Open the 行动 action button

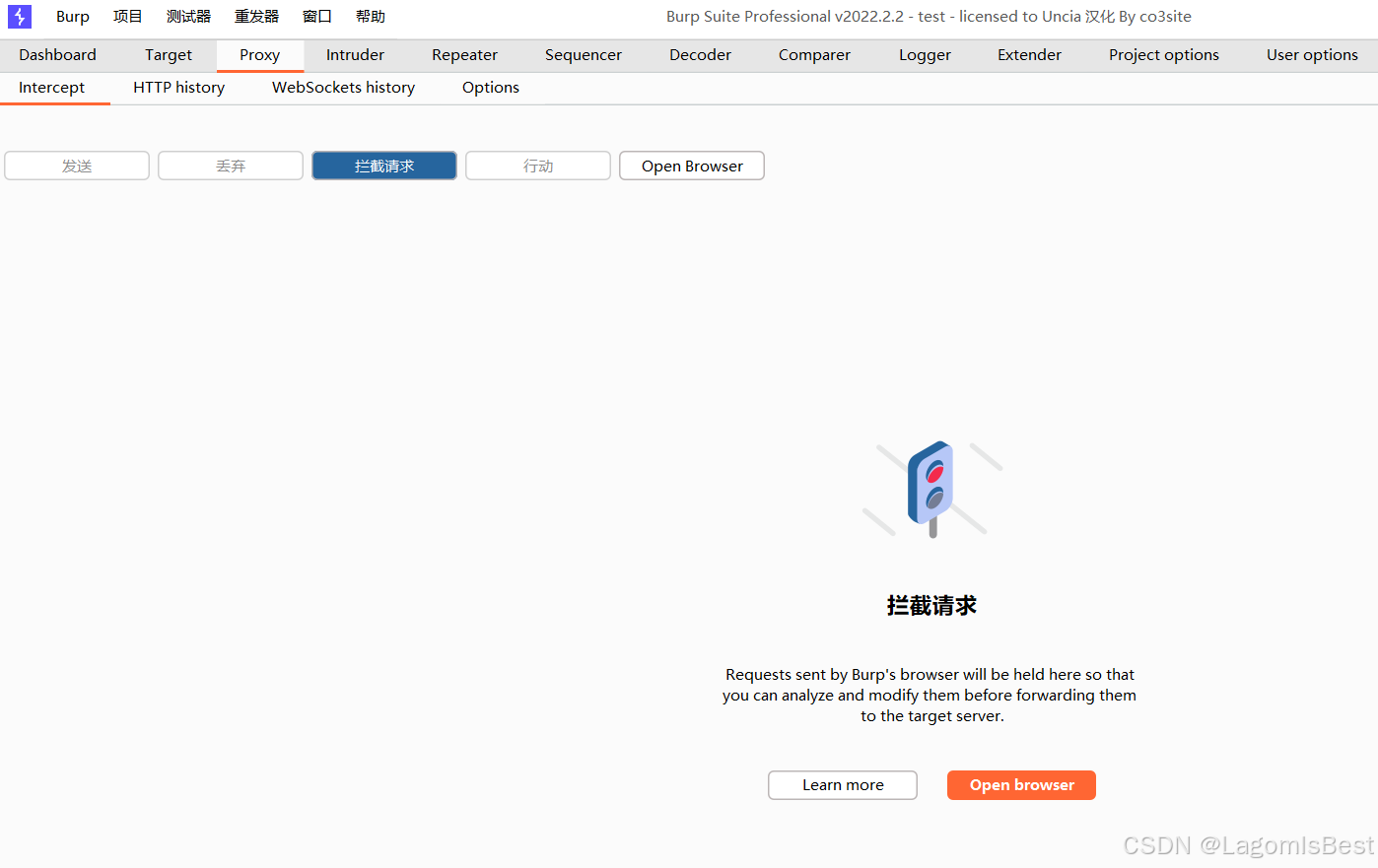pos(538,166)
